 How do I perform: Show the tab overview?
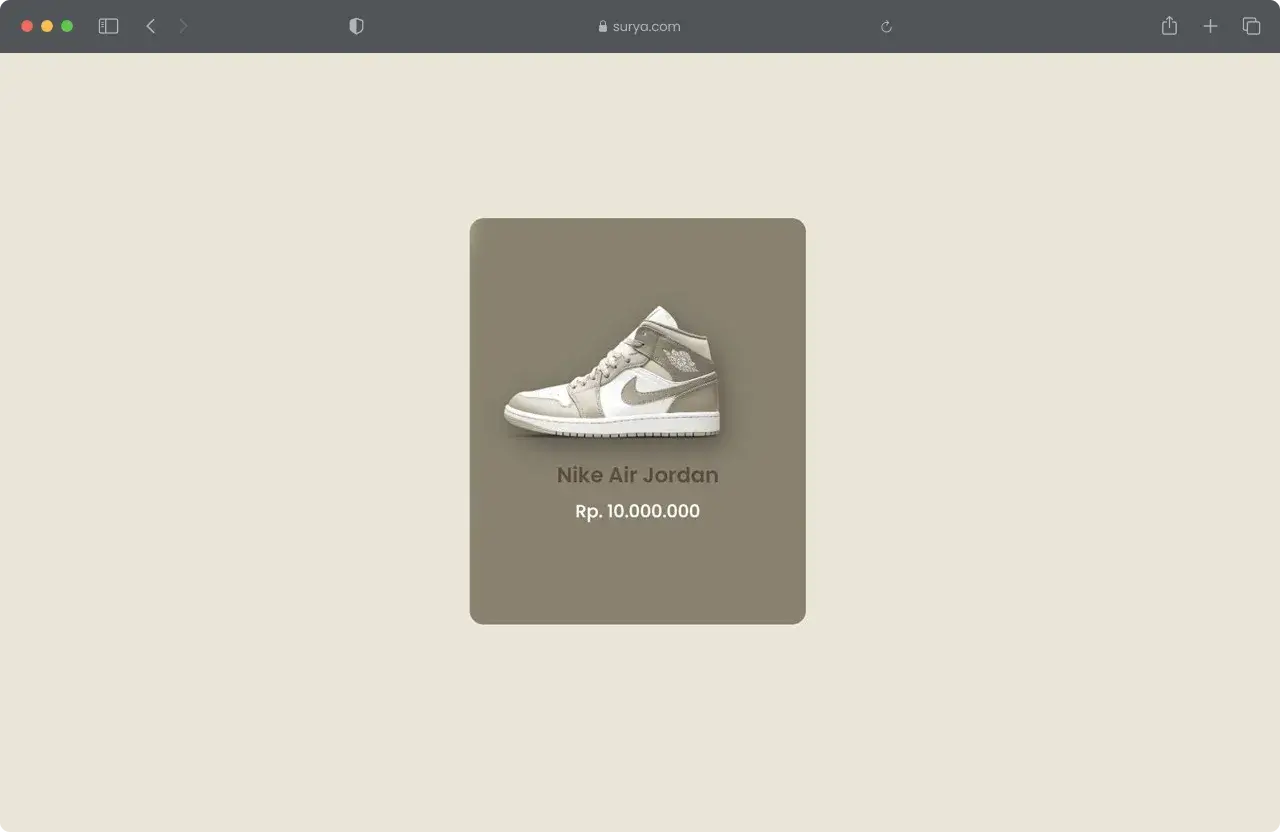[x=1251, y=26]
